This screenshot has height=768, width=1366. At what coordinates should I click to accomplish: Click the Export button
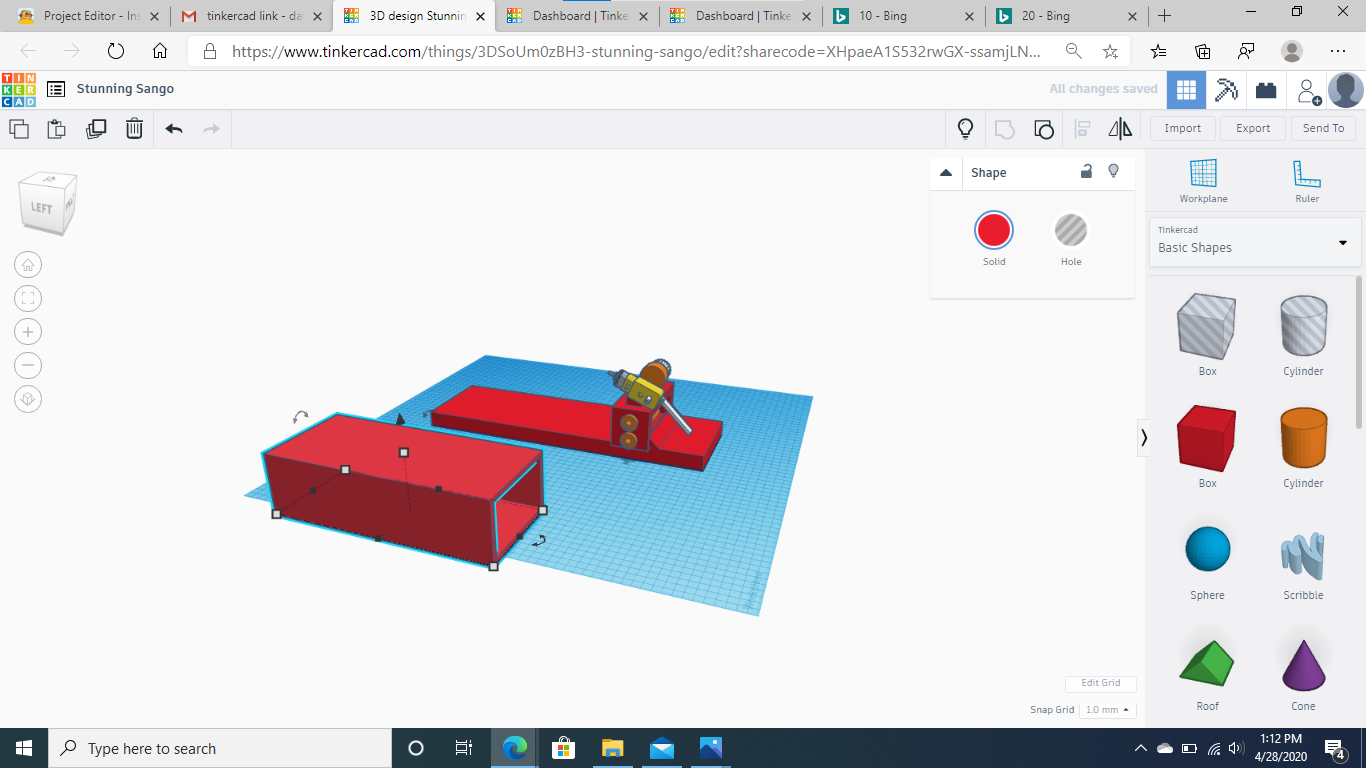pyautogui.click(x=1253, y=128)
